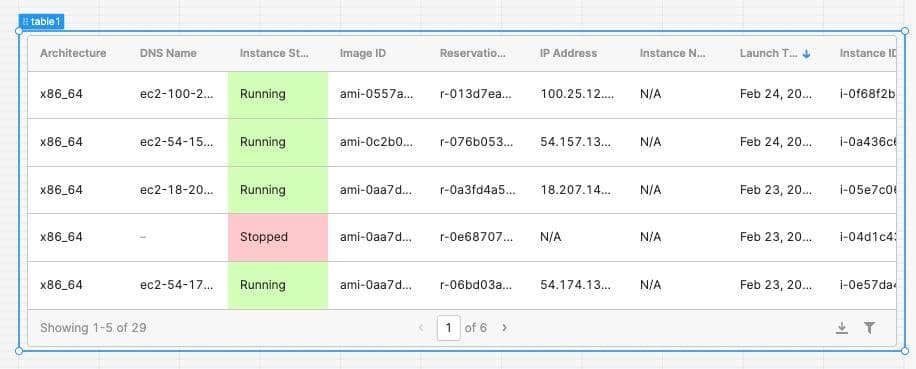This screenshot has width=916, height=369.
Task: Sort by Instance ID column header
Action: pyautogui.click(x=868, y=53)
